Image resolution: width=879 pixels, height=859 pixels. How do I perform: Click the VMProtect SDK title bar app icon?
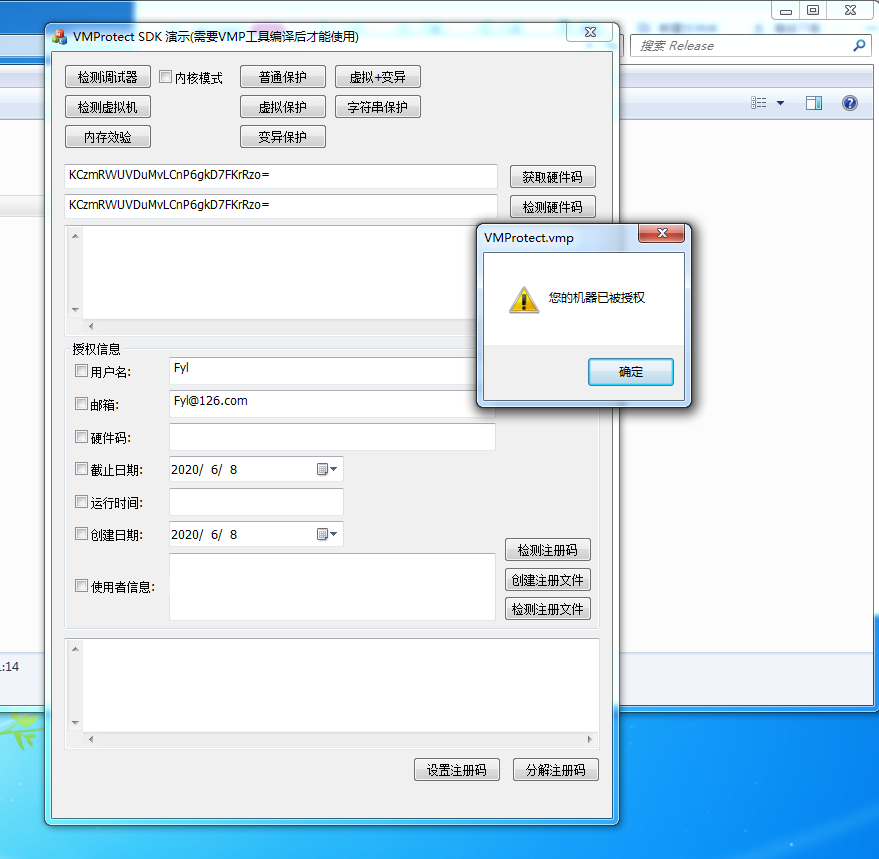(59, 37)
